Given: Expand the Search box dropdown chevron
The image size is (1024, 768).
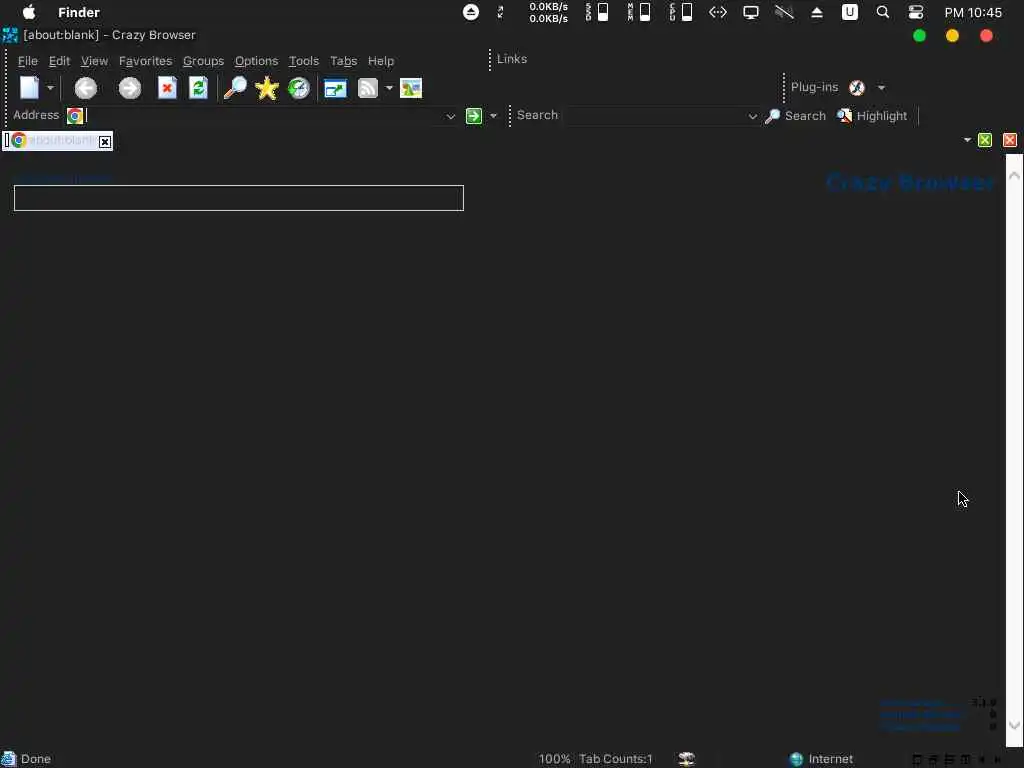Looking at the screenshot, I should click(752, 116).
